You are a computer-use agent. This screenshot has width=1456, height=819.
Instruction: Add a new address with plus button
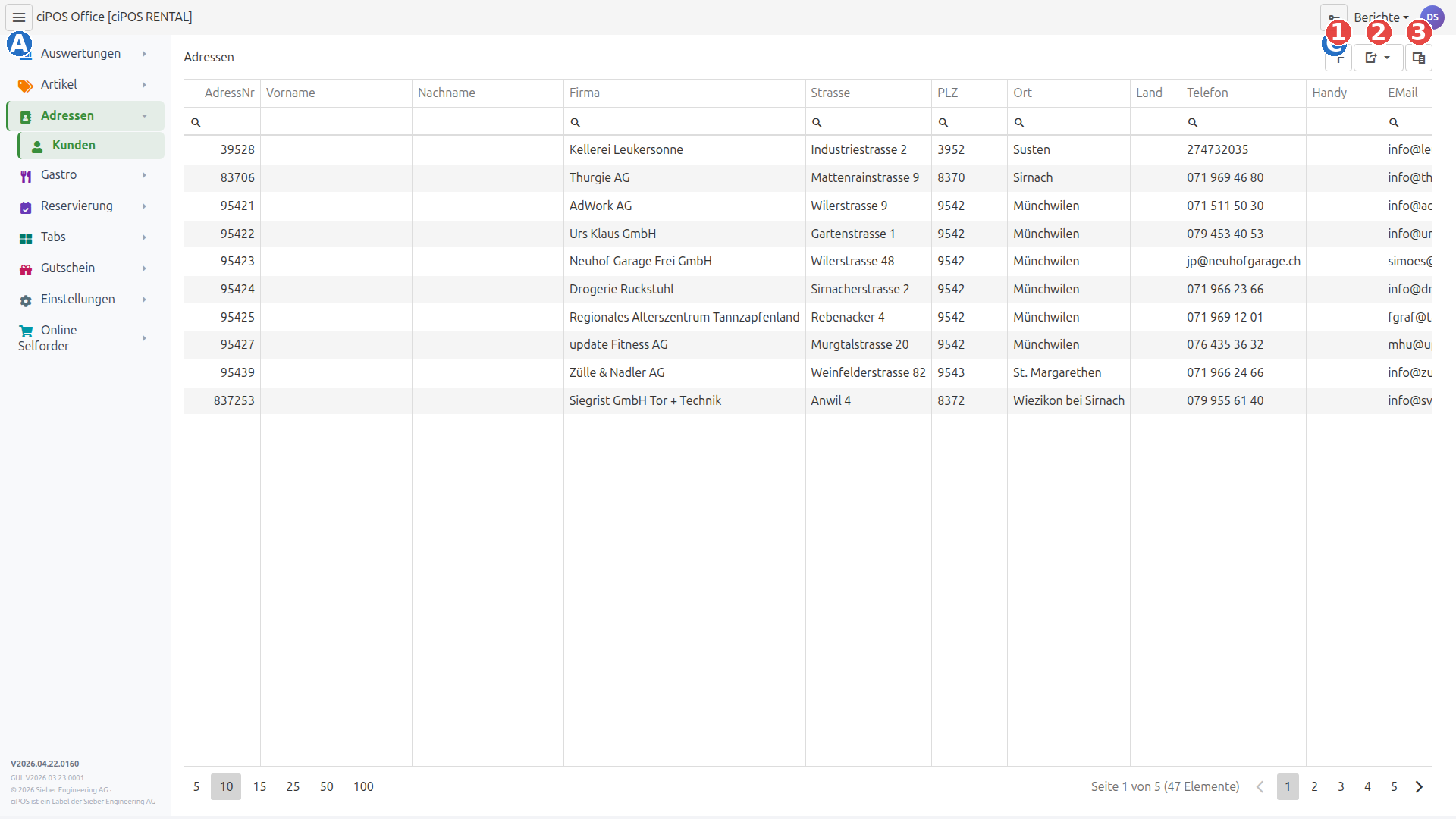[1338, 58]
